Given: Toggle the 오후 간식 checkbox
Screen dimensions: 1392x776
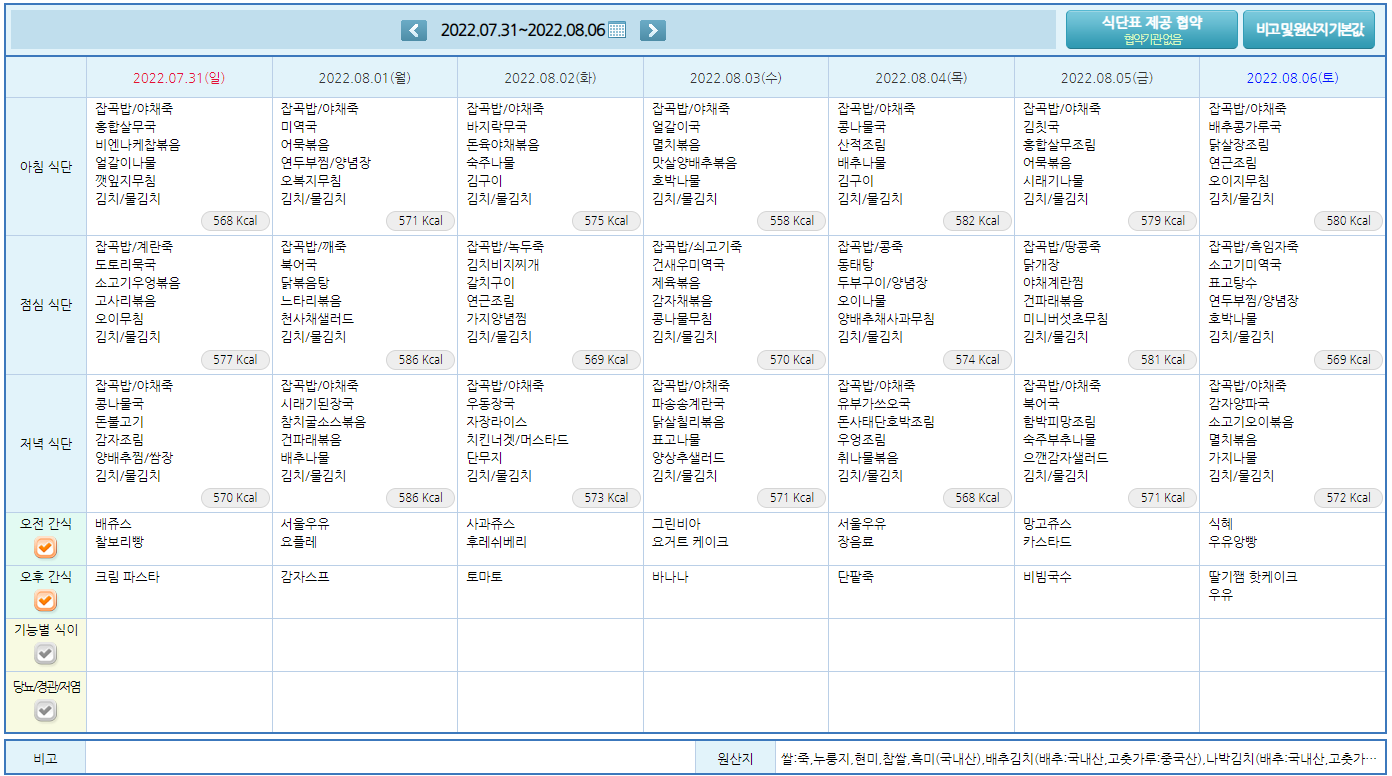Looking at the screenshot, I should coord(46,601).
